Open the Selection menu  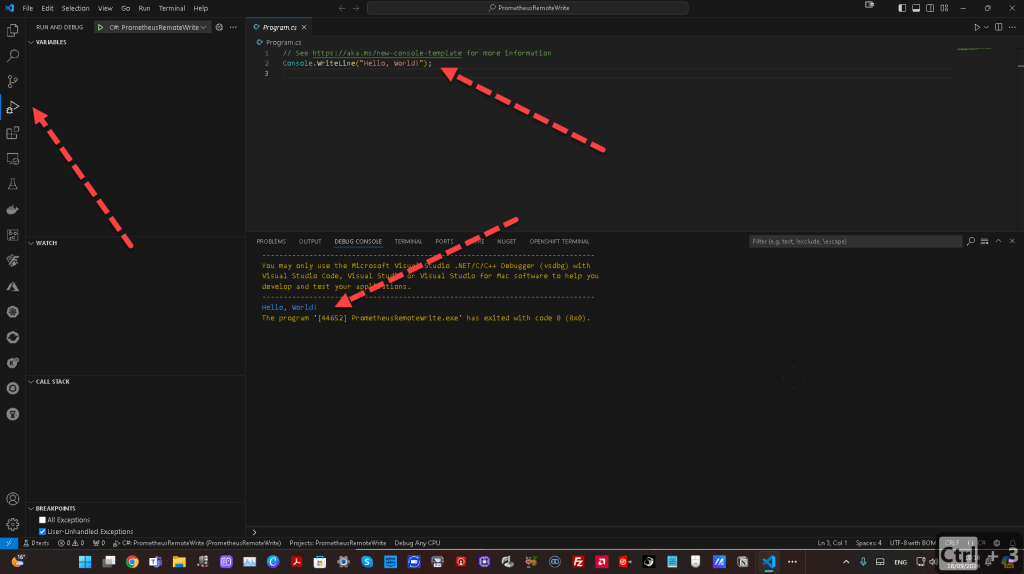75,8
